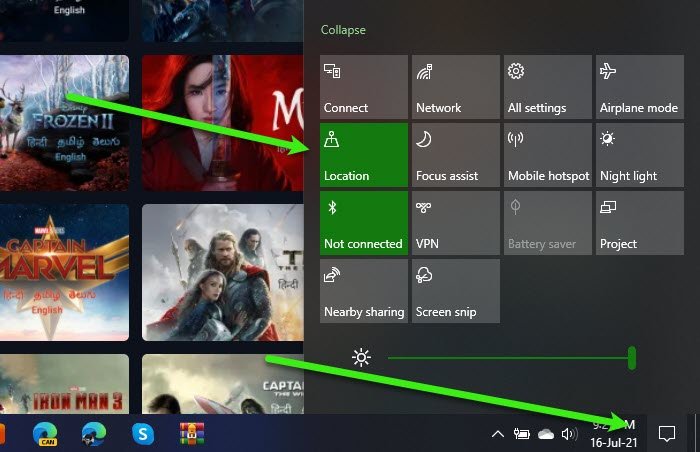Show hidden tray icons chevron
The height and width of the screenshot is (452, 700).
498,434
